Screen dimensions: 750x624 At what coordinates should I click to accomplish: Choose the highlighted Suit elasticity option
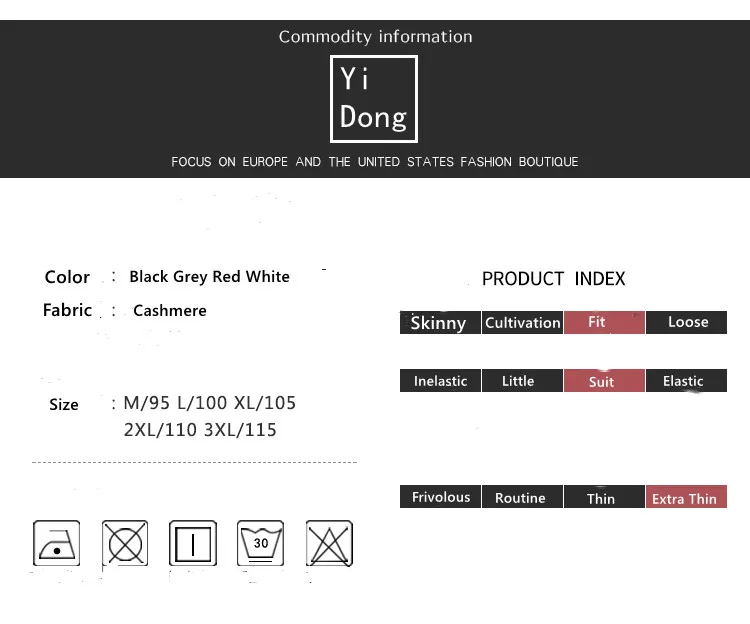click(603, 381)
